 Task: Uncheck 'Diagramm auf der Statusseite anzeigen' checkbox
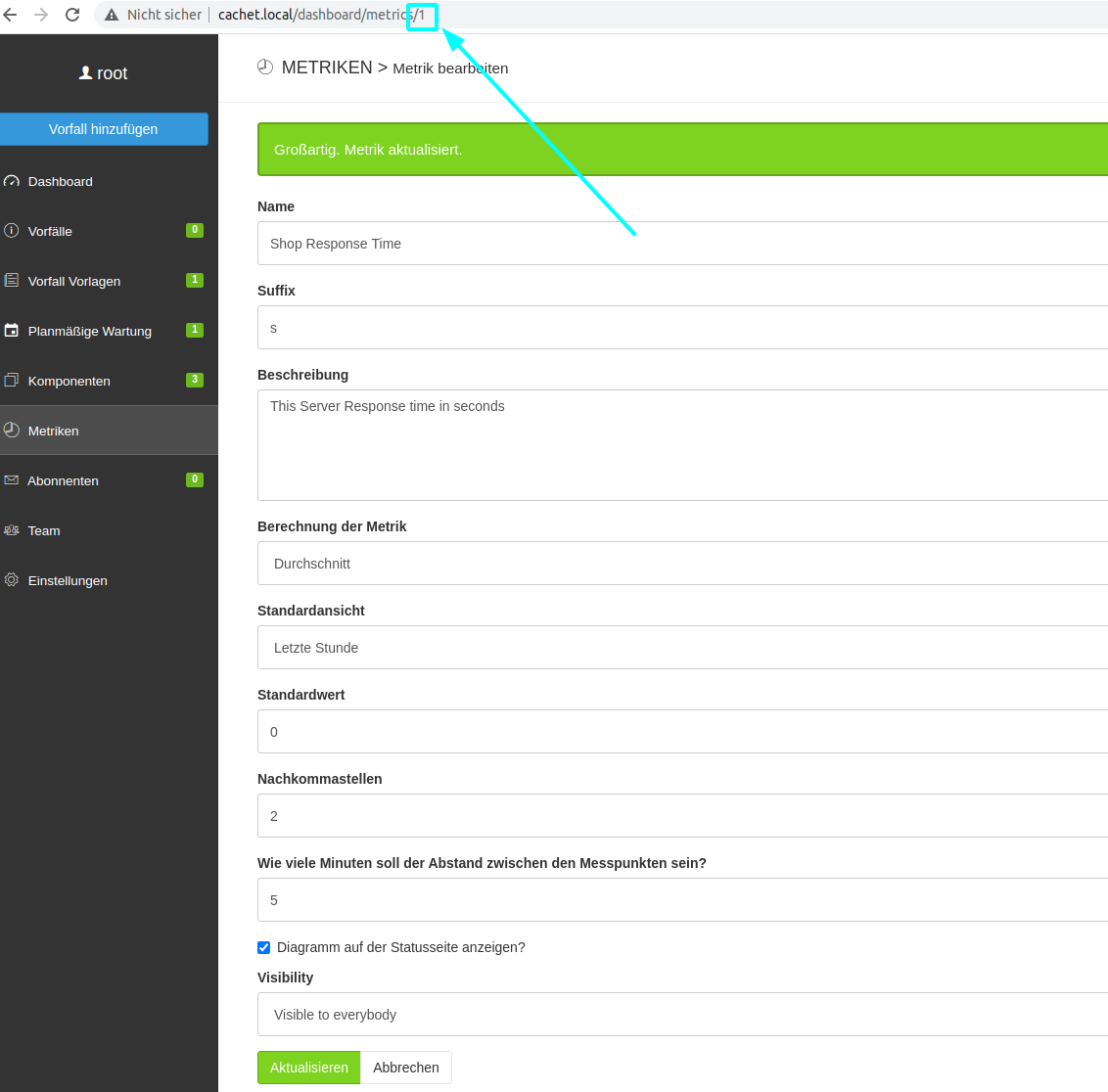[x=264, y=947]
